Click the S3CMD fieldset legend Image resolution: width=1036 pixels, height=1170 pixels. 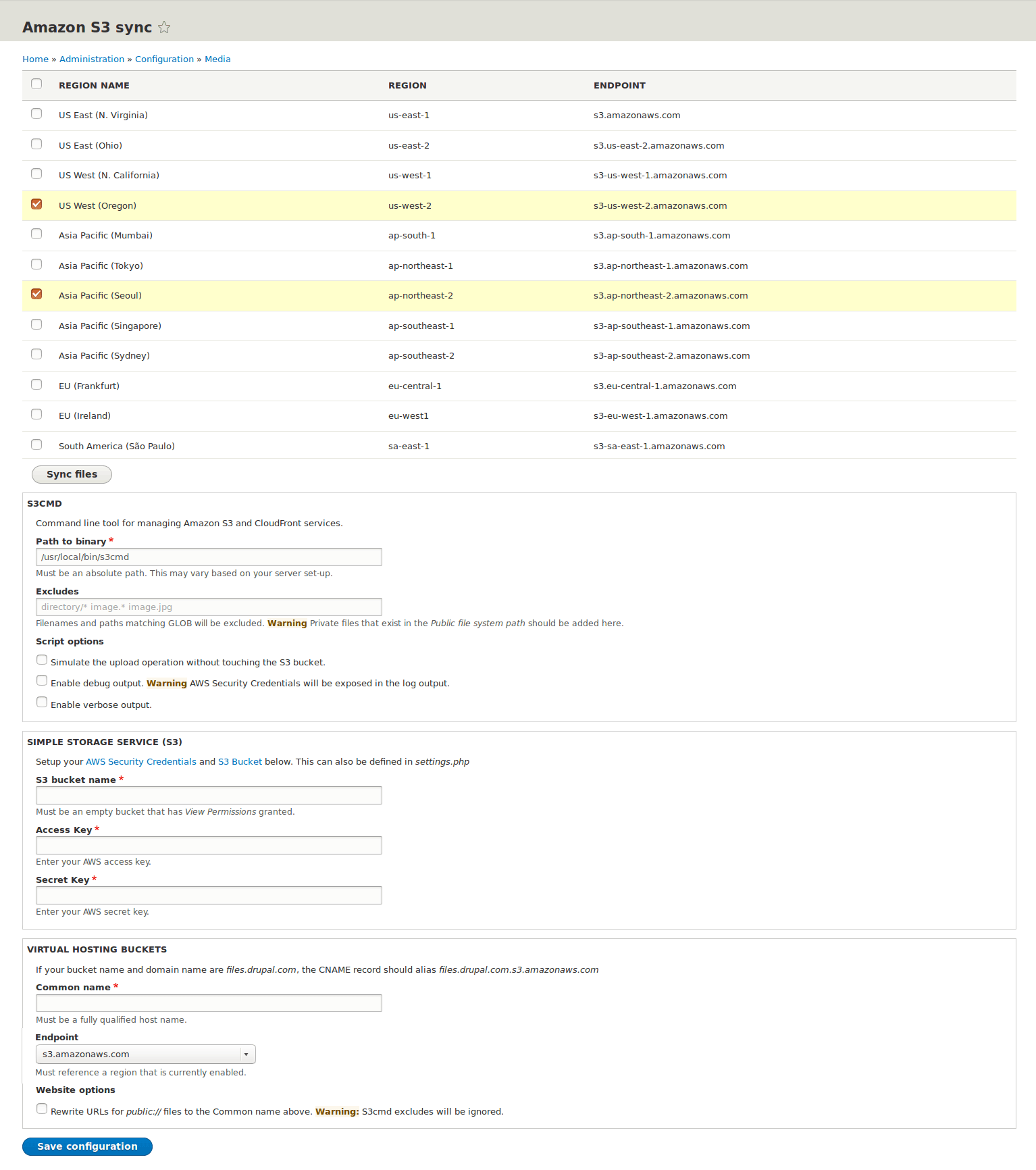pos(45,504)
